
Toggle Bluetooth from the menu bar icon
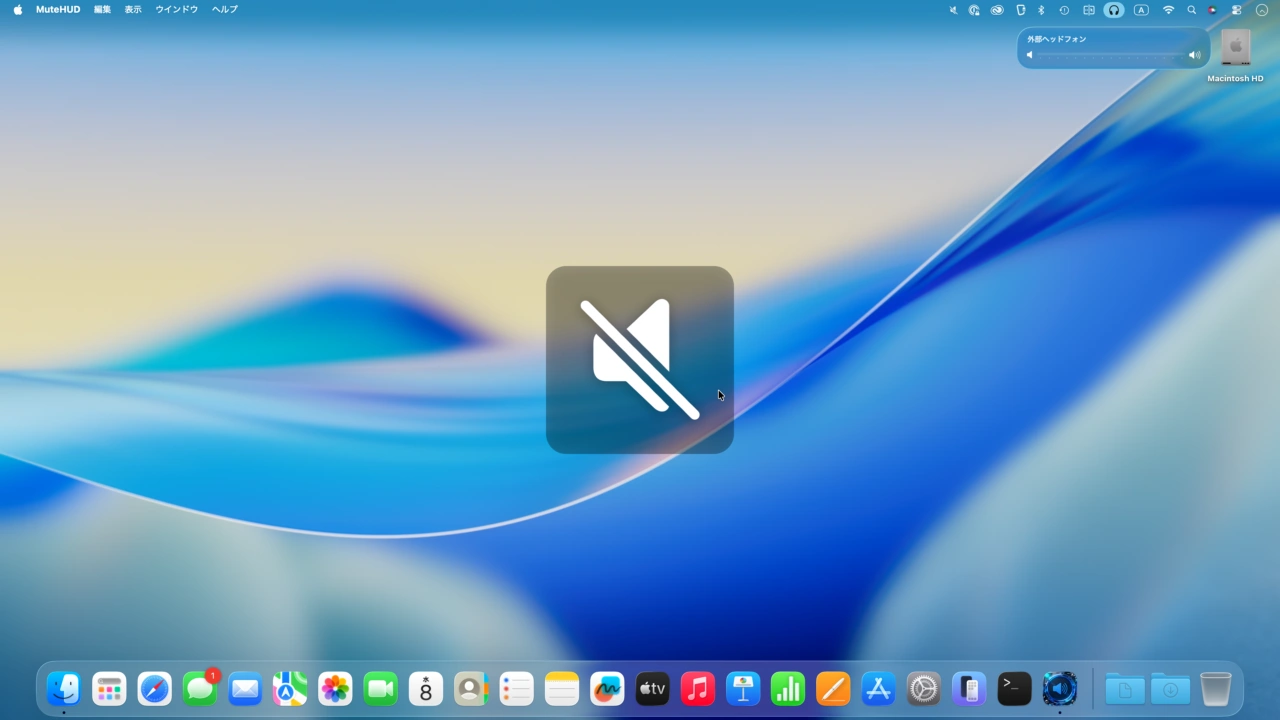[1040, 10]
